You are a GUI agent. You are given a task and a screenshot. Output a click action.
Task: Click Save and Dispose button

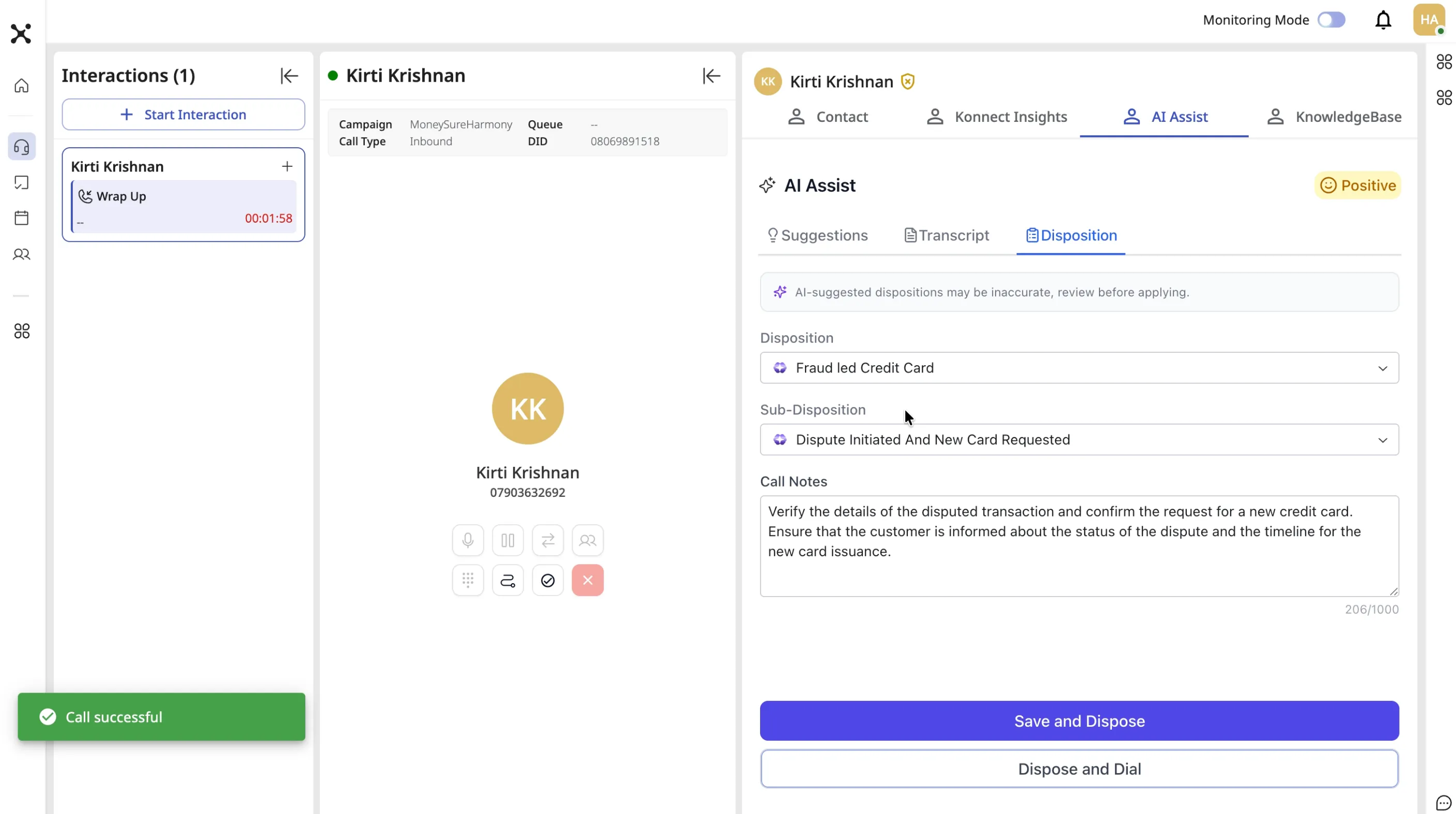pyautogui.click(x=1079, y=721)
